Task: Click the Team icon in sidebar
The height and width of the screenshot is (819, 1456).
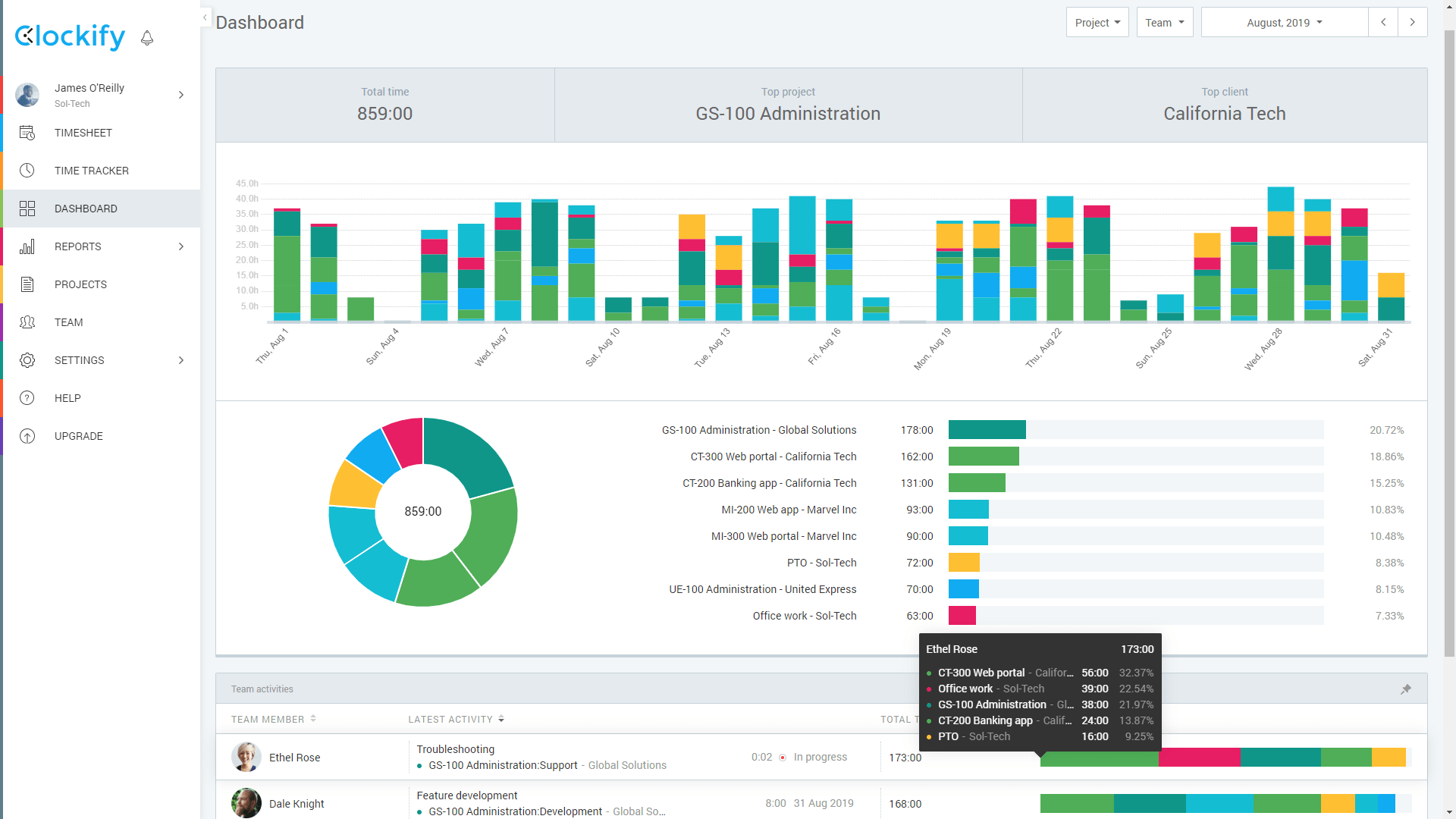Action: click(27, 322)
